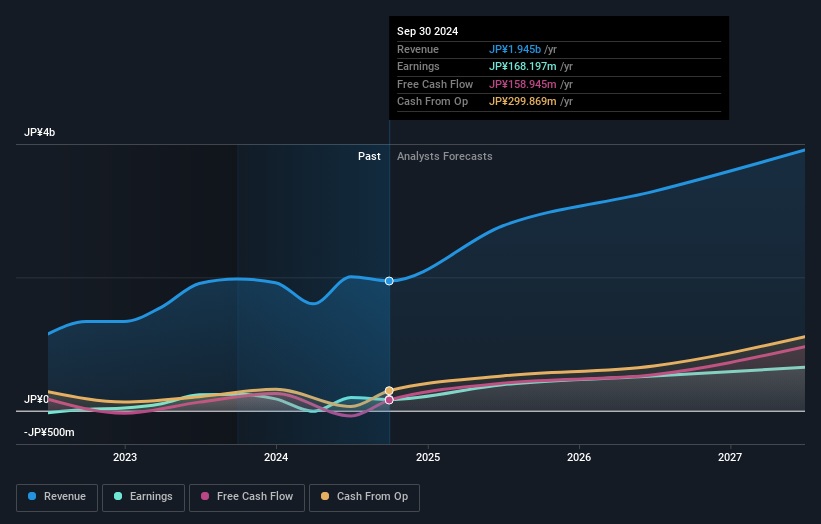Screen dimensions: 821x524
Task: Select the Revenue data point on Sep 30 2024
Action: 389,281
